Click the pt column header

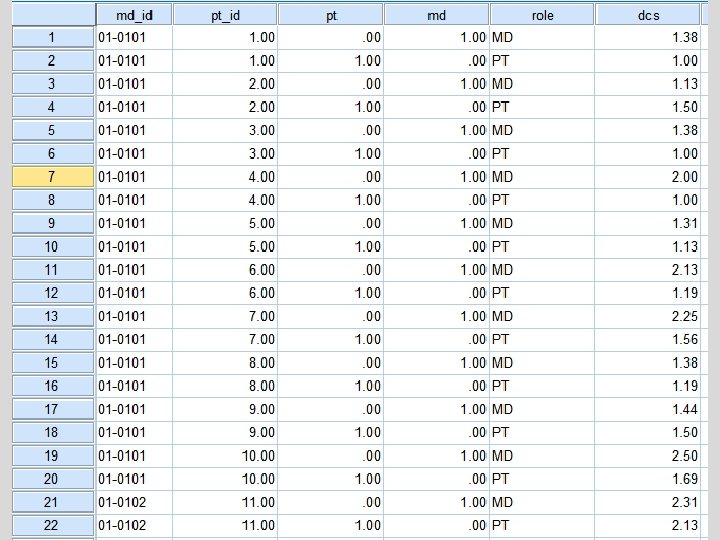(331, 15)
